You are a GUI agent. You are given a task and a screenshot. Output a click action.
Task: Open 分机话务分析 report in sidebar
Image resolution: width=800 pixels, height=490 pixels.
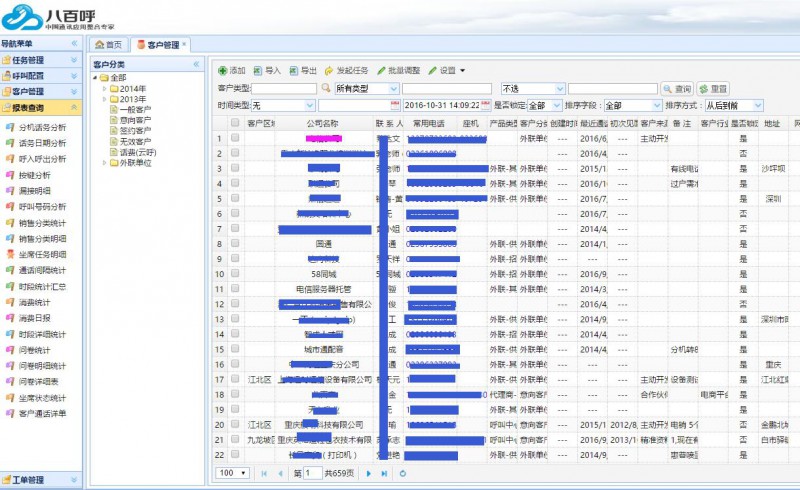click(42, 128)
